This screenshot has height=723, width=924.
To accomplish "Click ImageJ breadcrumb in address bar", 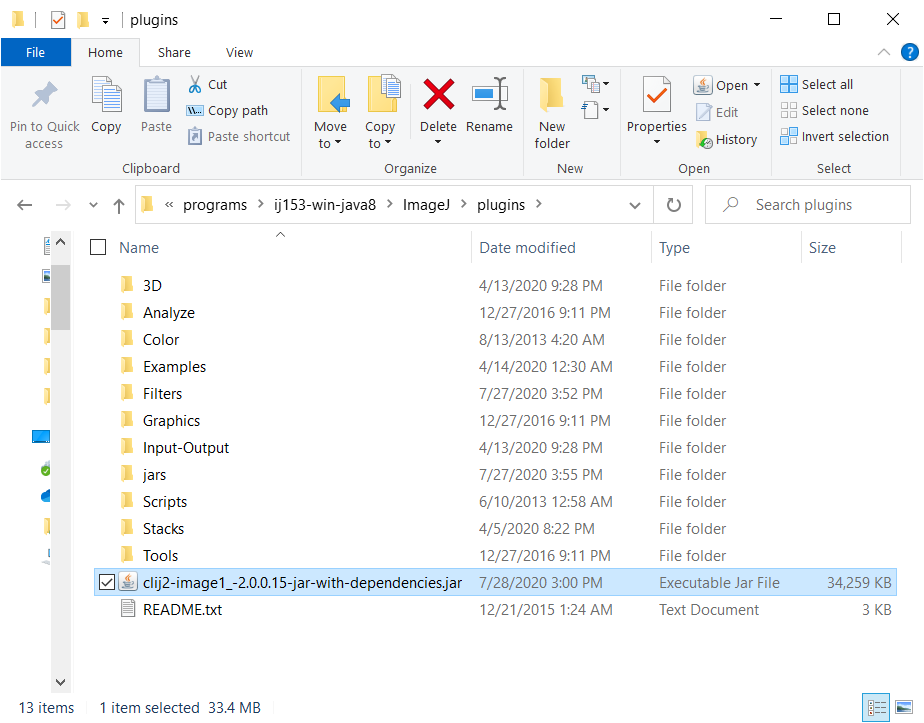I will coord(426,204).
